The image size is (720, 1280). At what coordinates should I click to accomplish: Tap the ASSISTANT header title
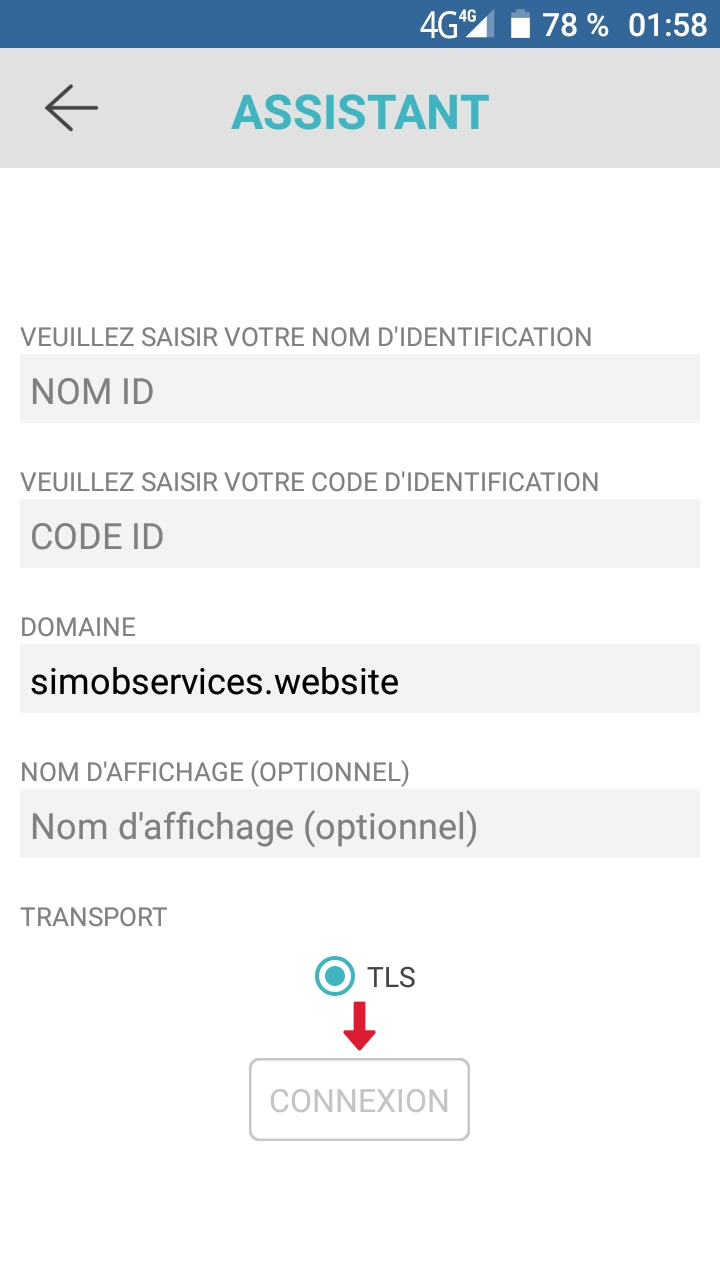coord(360,112)
